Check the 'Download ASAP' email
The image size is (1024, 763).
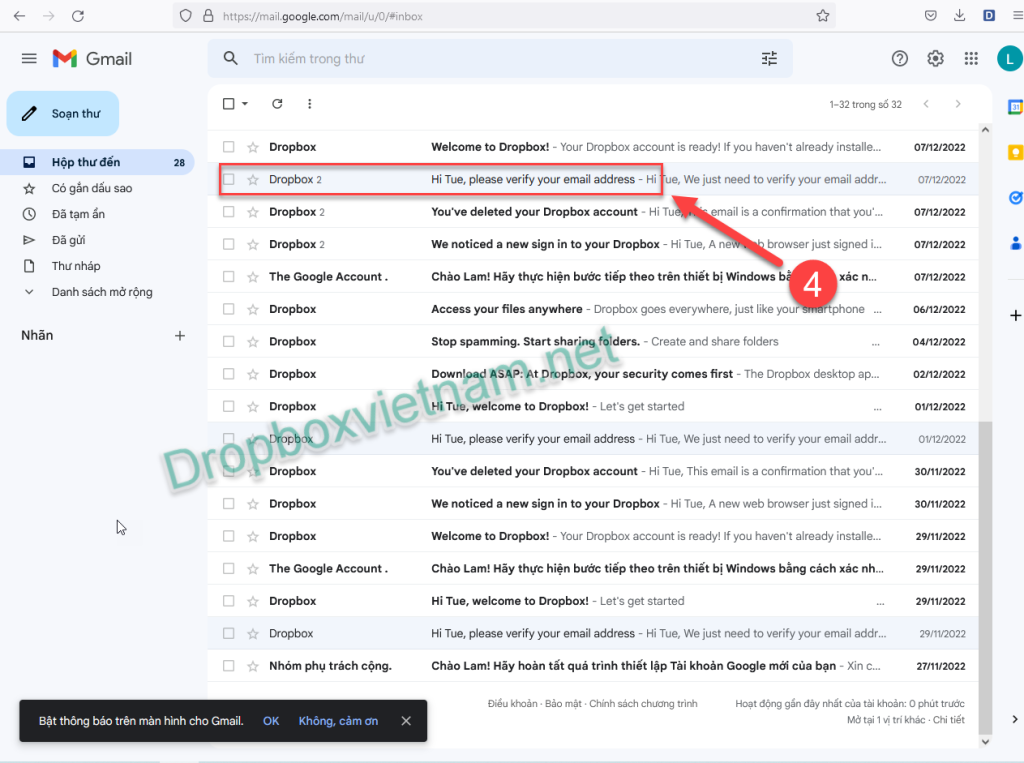click(x=229, y=374)
